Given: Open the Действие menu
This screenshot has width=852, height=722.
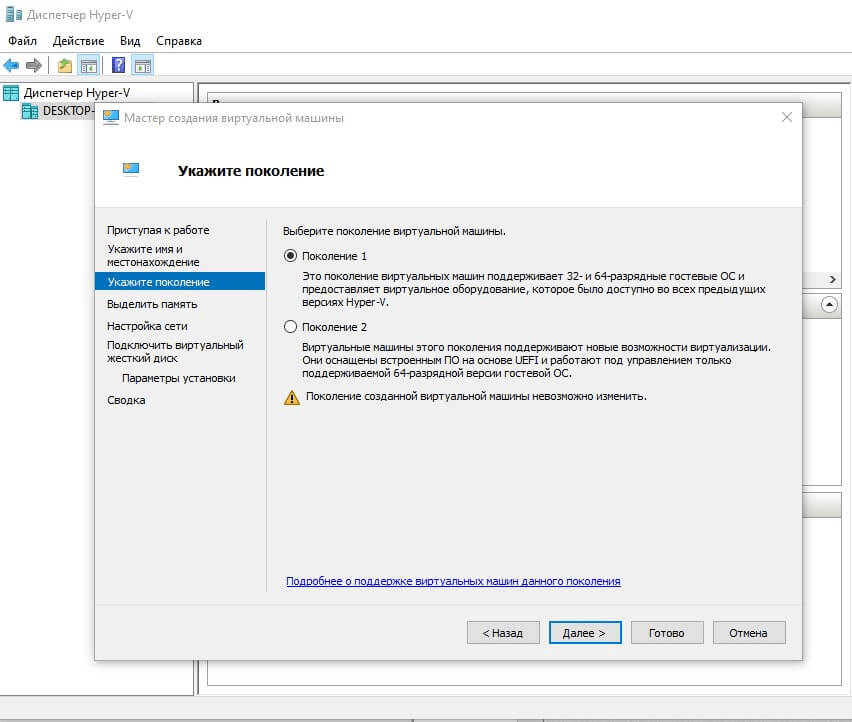Looking at the screenshot, I should coord(78,41).
